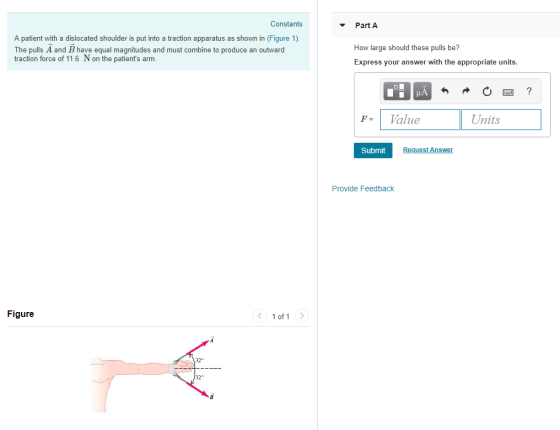The width and height of the screenshot is (560, 430).
Task: Click the shoulder traction figure image
Action: click(156, 374)
